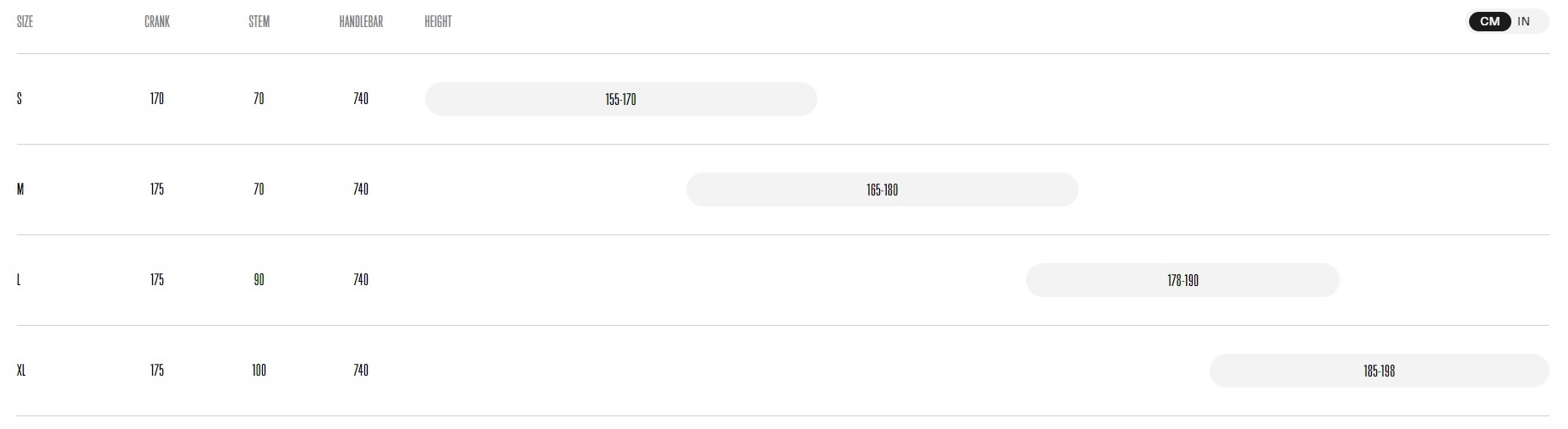The image size is (1568, 429).
Task: Click the 165-180 height range bar
Action: click(x=882, y=190)
